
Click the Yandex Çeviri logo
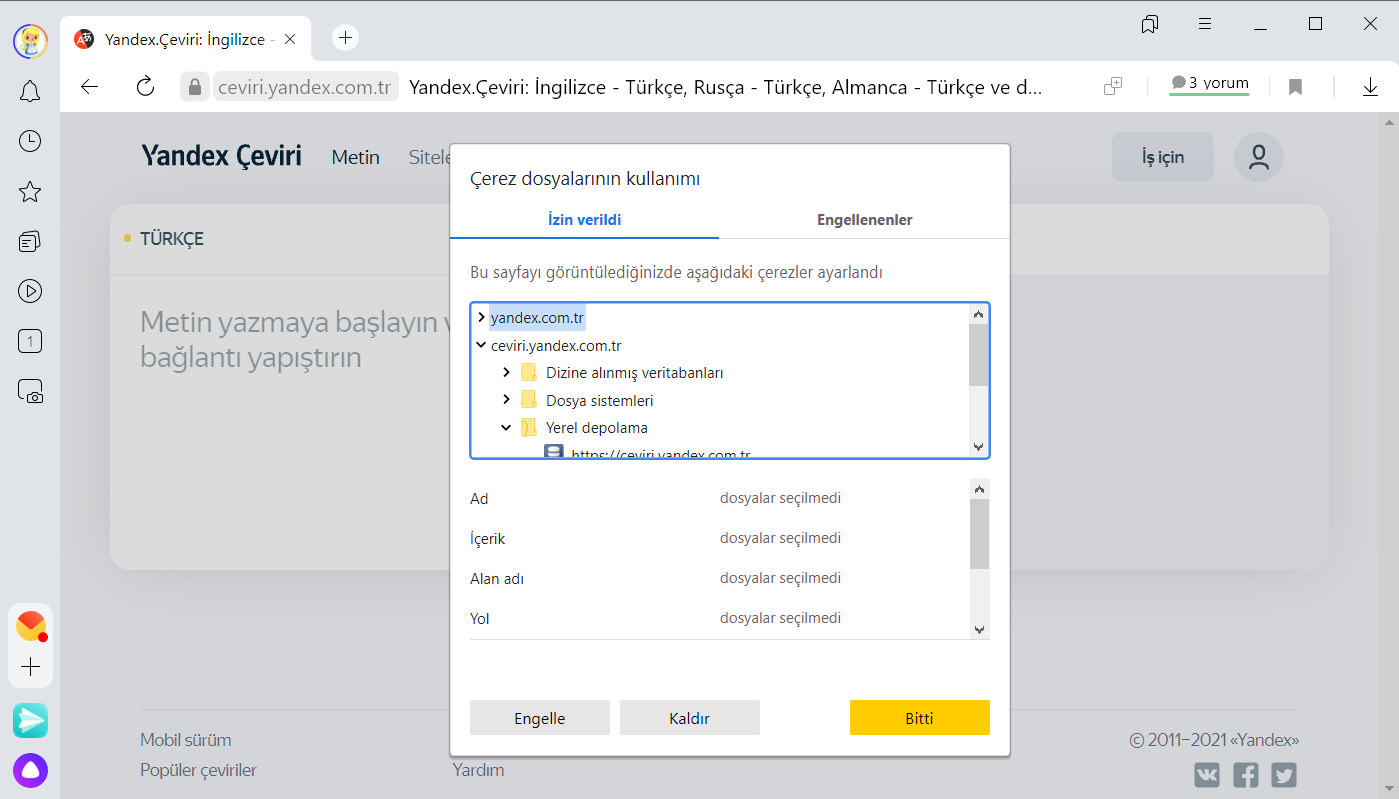pos(221,156)
